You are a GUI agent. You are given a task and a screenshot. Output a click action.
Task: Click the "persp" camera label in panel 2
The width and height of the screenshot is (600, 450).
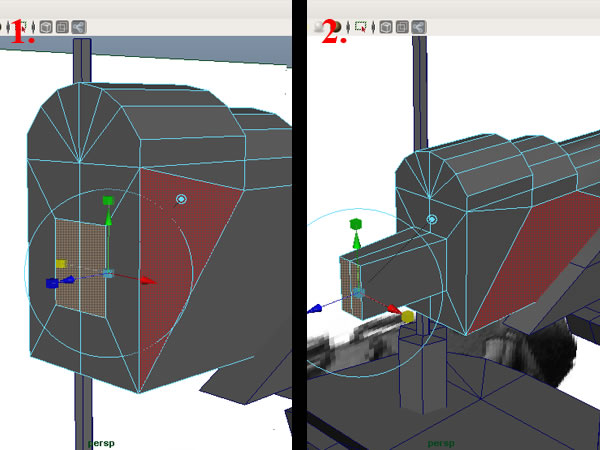(441, 443)
